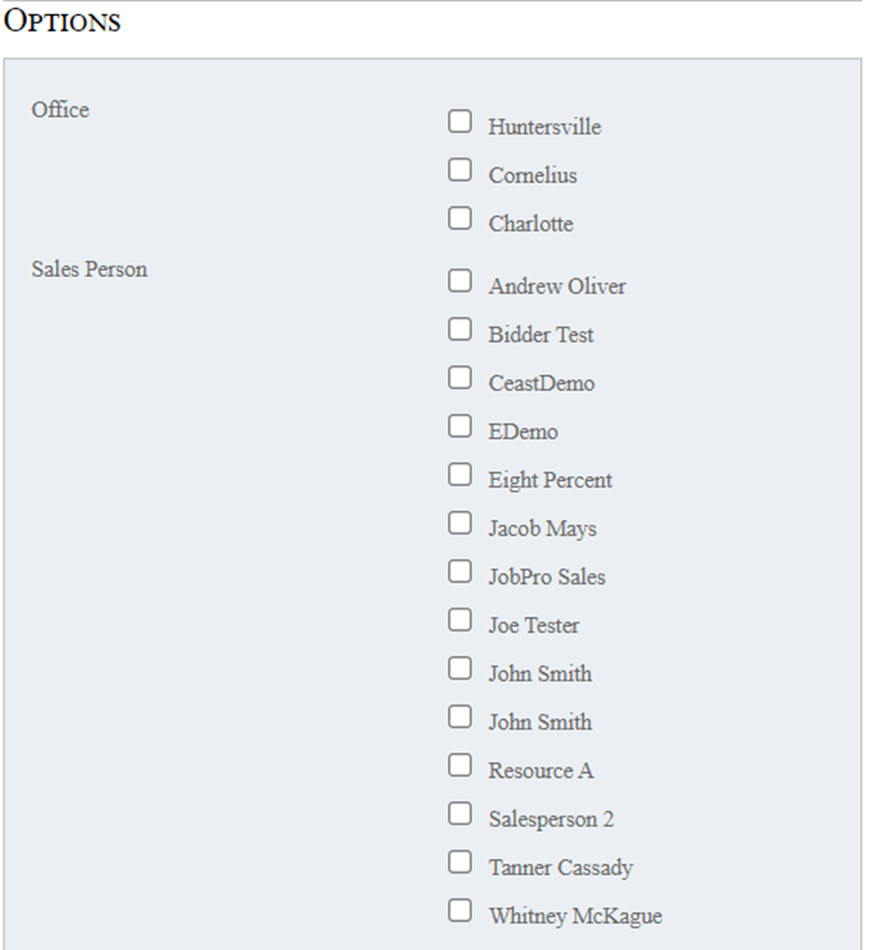Check the Huntersville office checkbox
Screen dimensions: 870x950
pyautogui.click(x=459, y=122)
